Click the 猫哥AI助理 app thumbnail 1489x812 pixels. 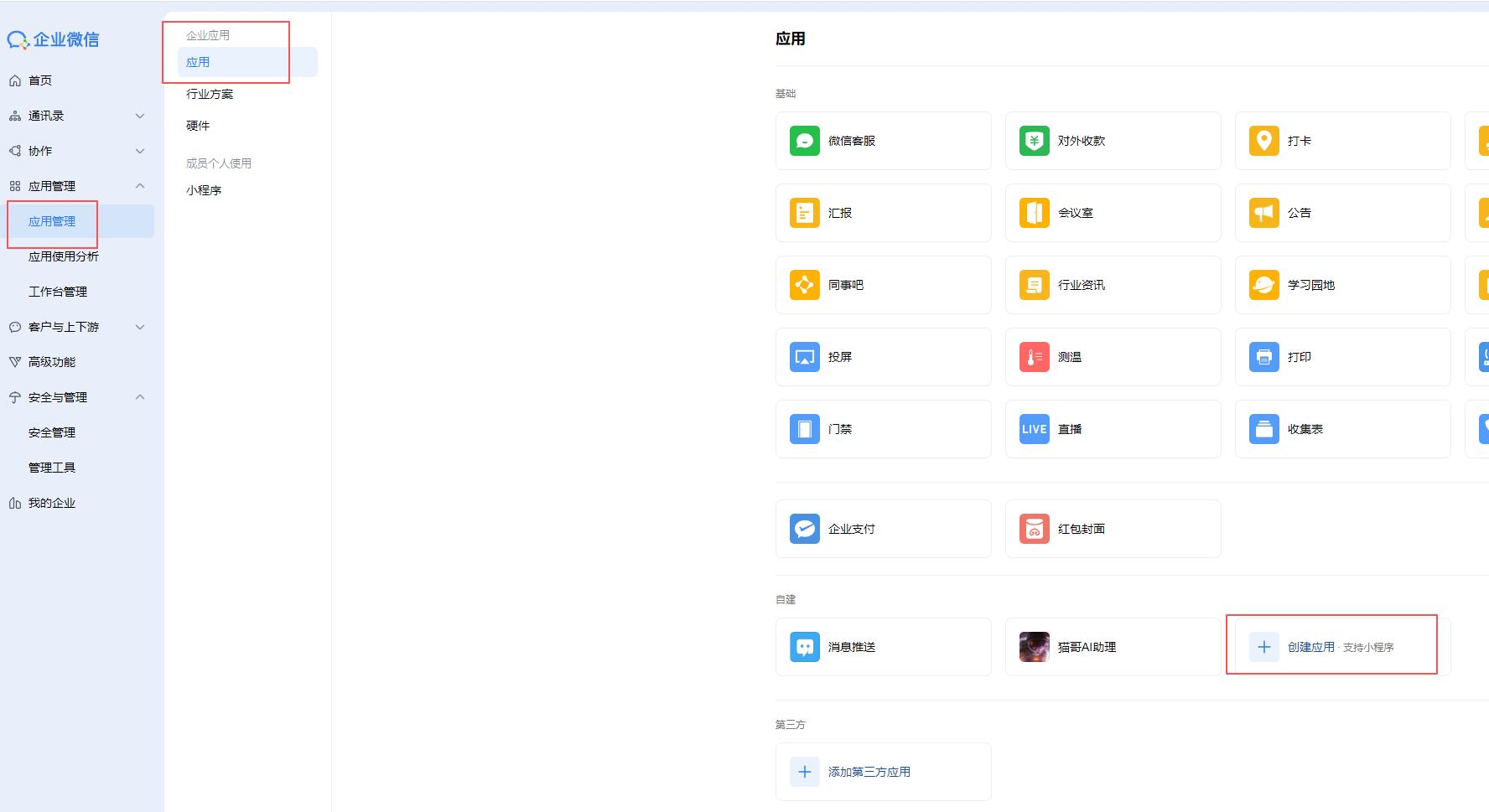pos(1034,647)
